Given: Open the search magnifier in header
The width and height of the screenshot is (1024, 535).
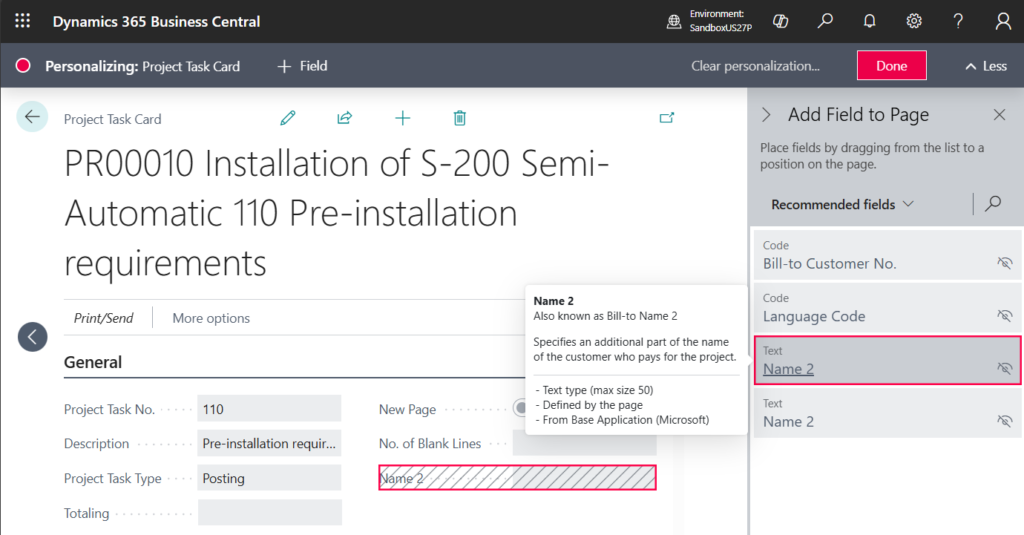Looking at the screenshot, I should (826, 21).
